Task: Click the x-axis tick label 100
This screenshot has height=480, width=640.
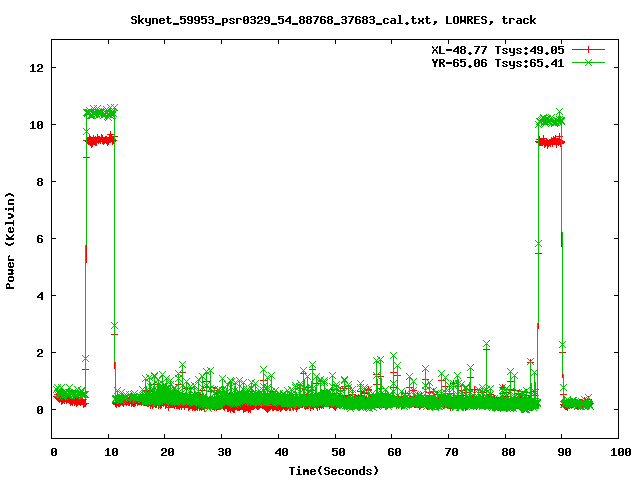Action: [620, 452]
